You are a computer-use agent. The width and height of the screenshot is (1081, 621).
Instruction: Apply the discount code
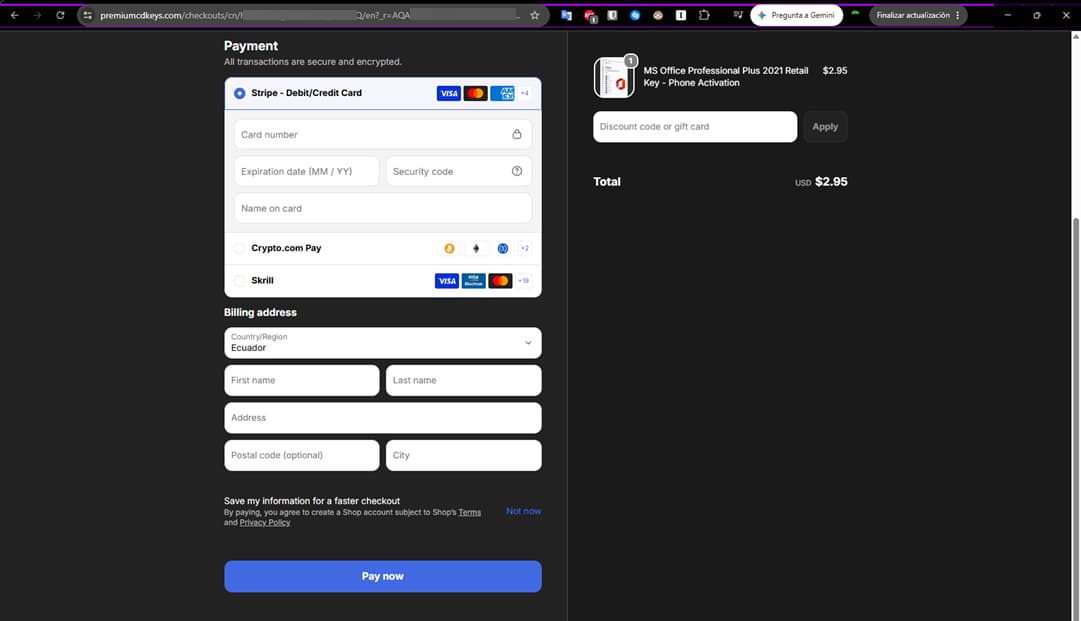coord(825,127)
